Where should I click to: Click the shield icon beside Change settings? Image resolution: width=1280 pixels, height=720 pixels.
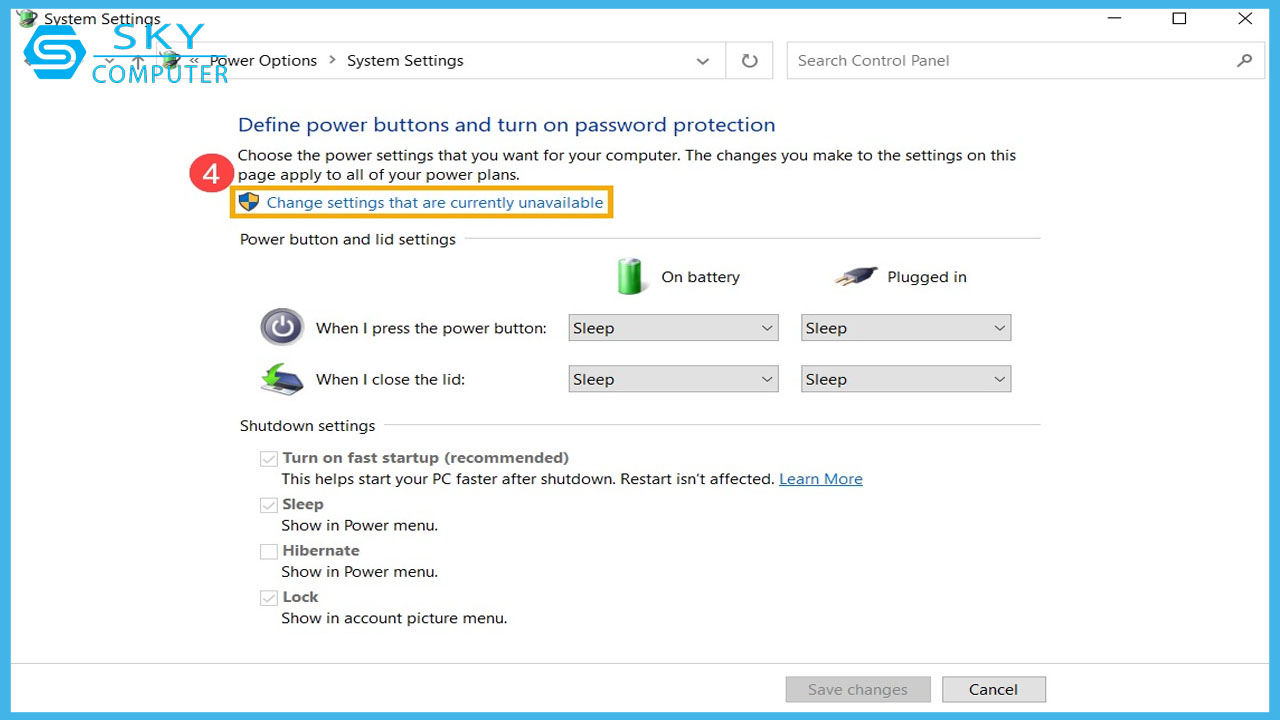pos(249,203)
